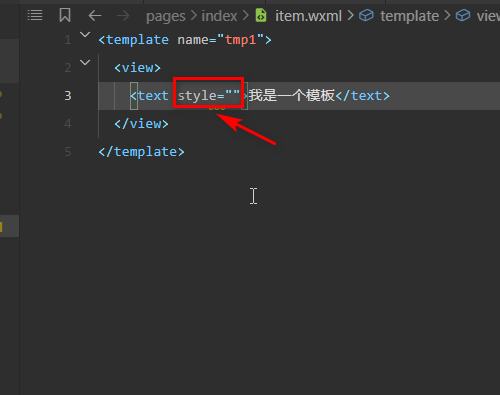Click line number 4 in gutter
Image resolution: width=500 pixels, height=395 pixels.
click(x=68, y=124)
